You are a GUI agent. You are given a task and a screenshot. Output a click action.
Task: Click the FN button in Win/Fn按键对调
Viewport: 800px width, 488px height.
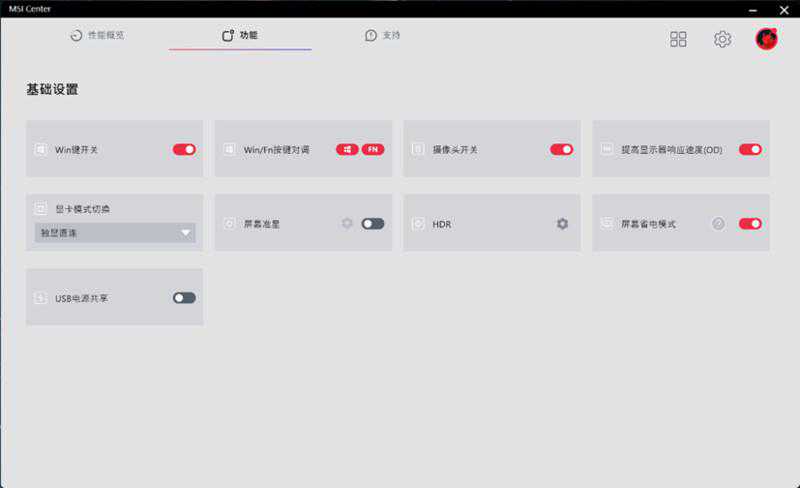(372, 149)
